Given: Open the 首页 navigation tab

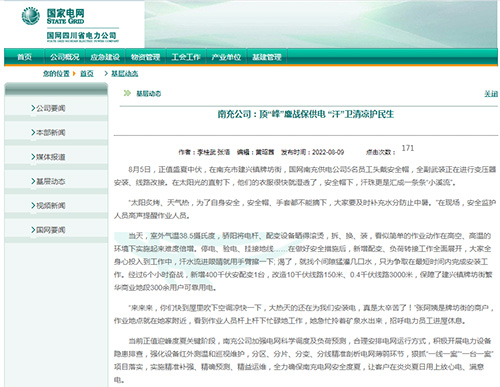Looking at the screenshot, I should pyautogui.click(x=24, y=57).
